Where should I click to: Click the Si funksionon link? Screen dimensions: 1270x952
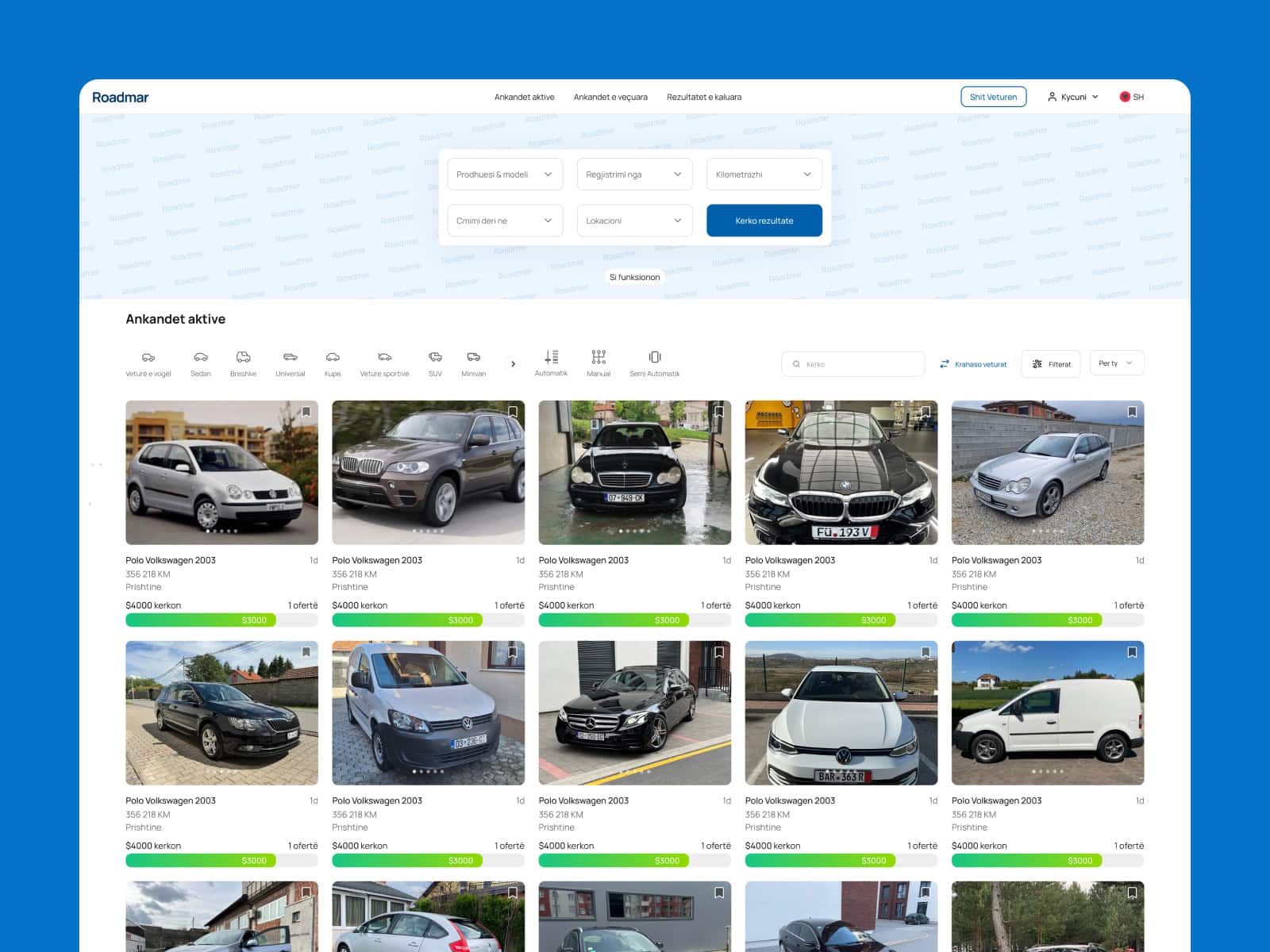coord(634,277)
